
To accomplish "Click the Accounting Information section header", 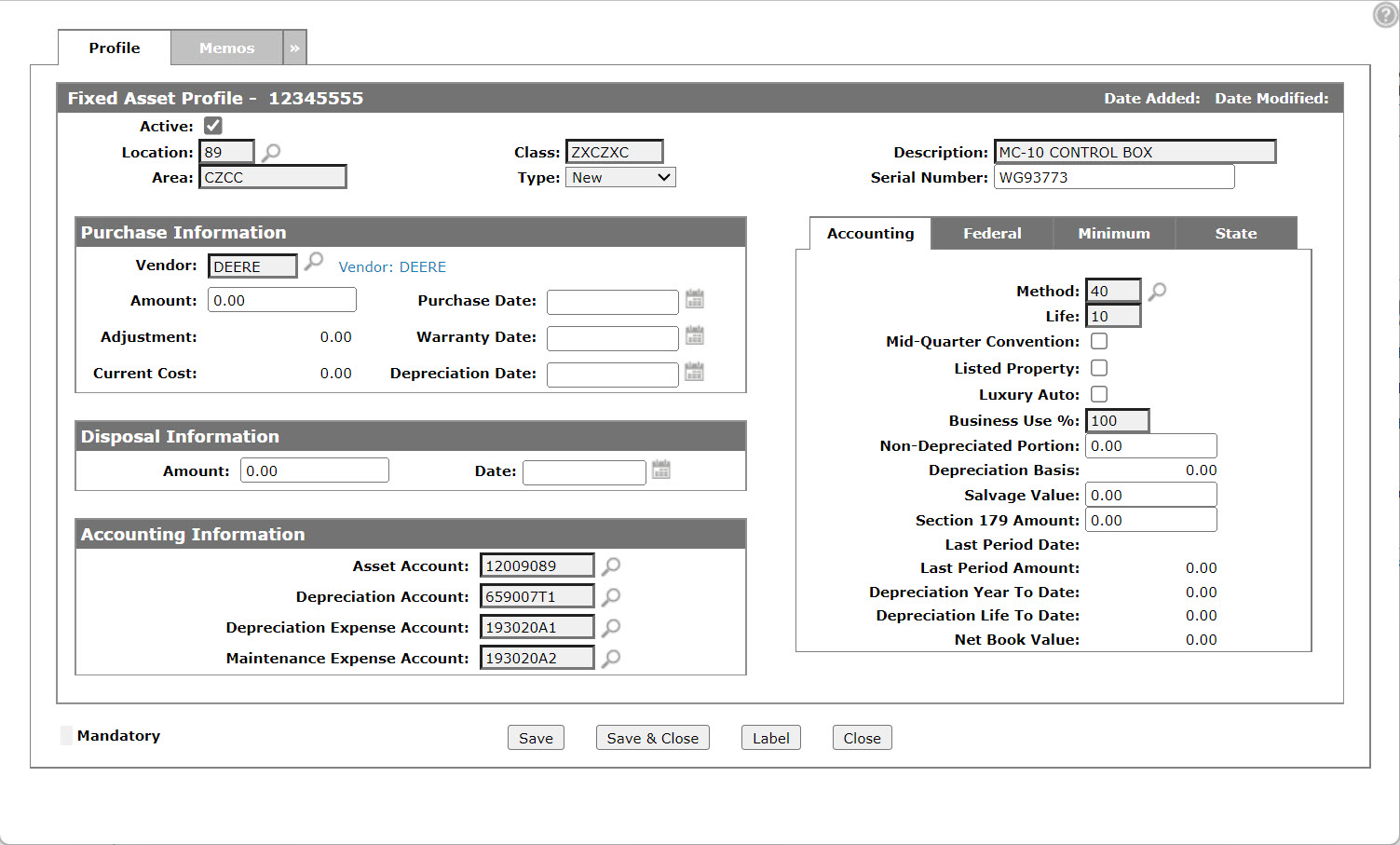I will (x=411, y=534).
